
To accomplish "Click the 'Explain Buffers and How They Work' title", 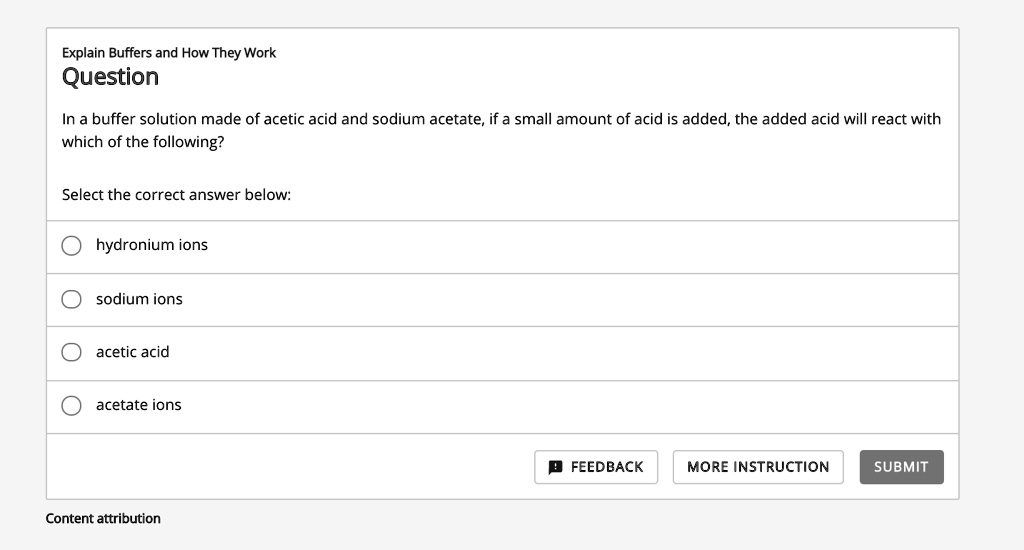I will point(169,52).
